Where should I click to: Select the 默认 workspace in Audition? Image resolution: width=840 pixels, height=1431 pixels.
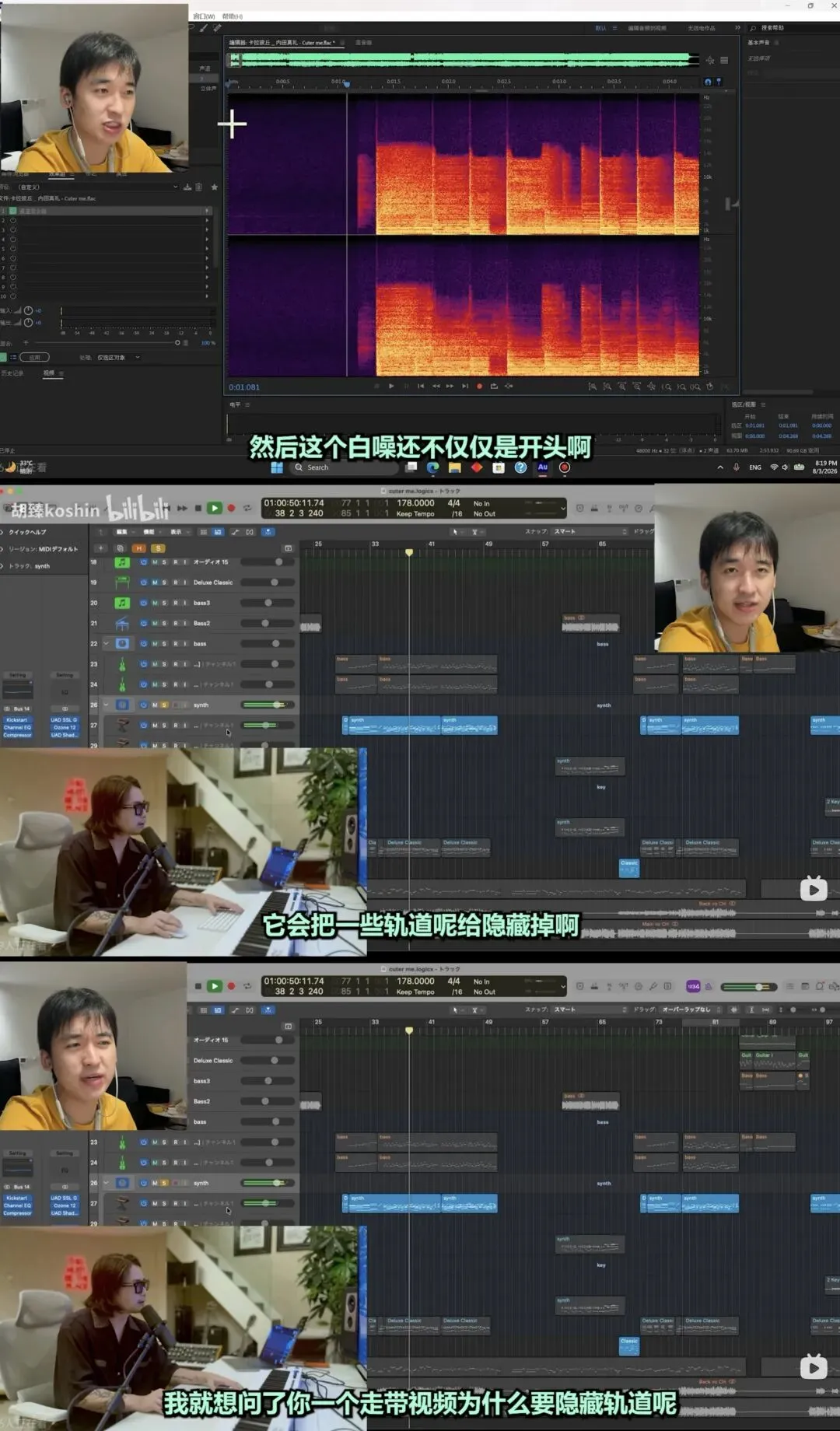coord(600,28)
